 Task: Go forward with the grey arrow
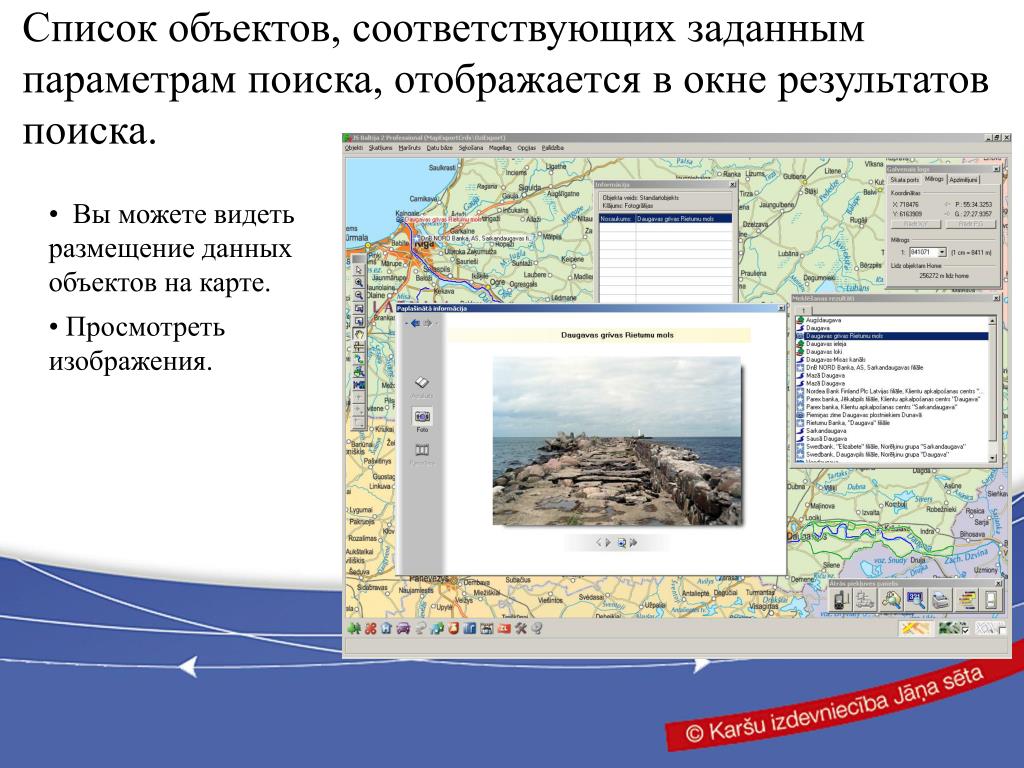[x=428, y=323]
